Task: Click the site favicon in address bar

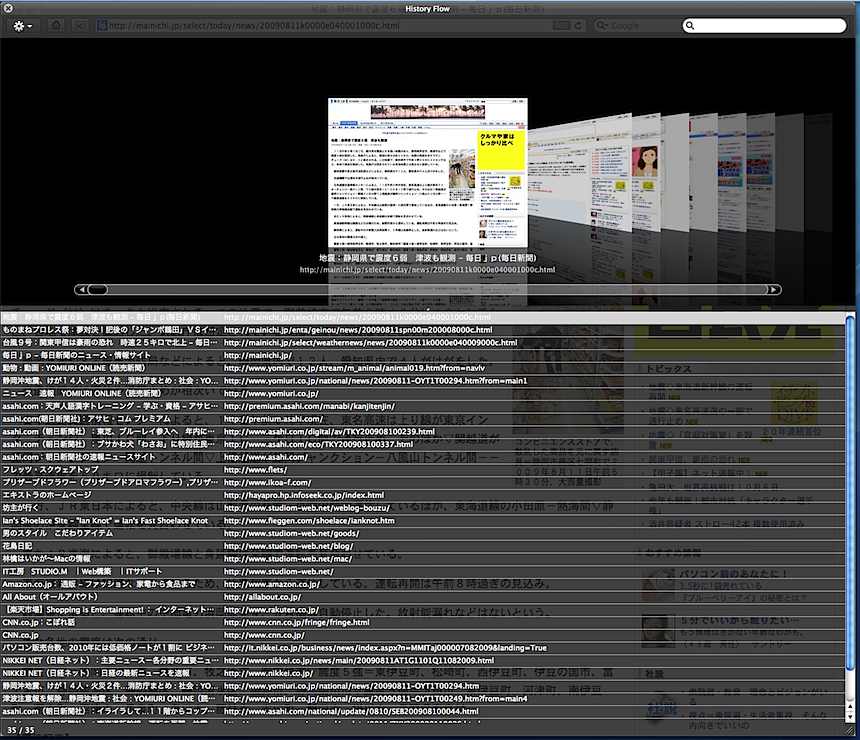Action: click(x=101, y=26)
